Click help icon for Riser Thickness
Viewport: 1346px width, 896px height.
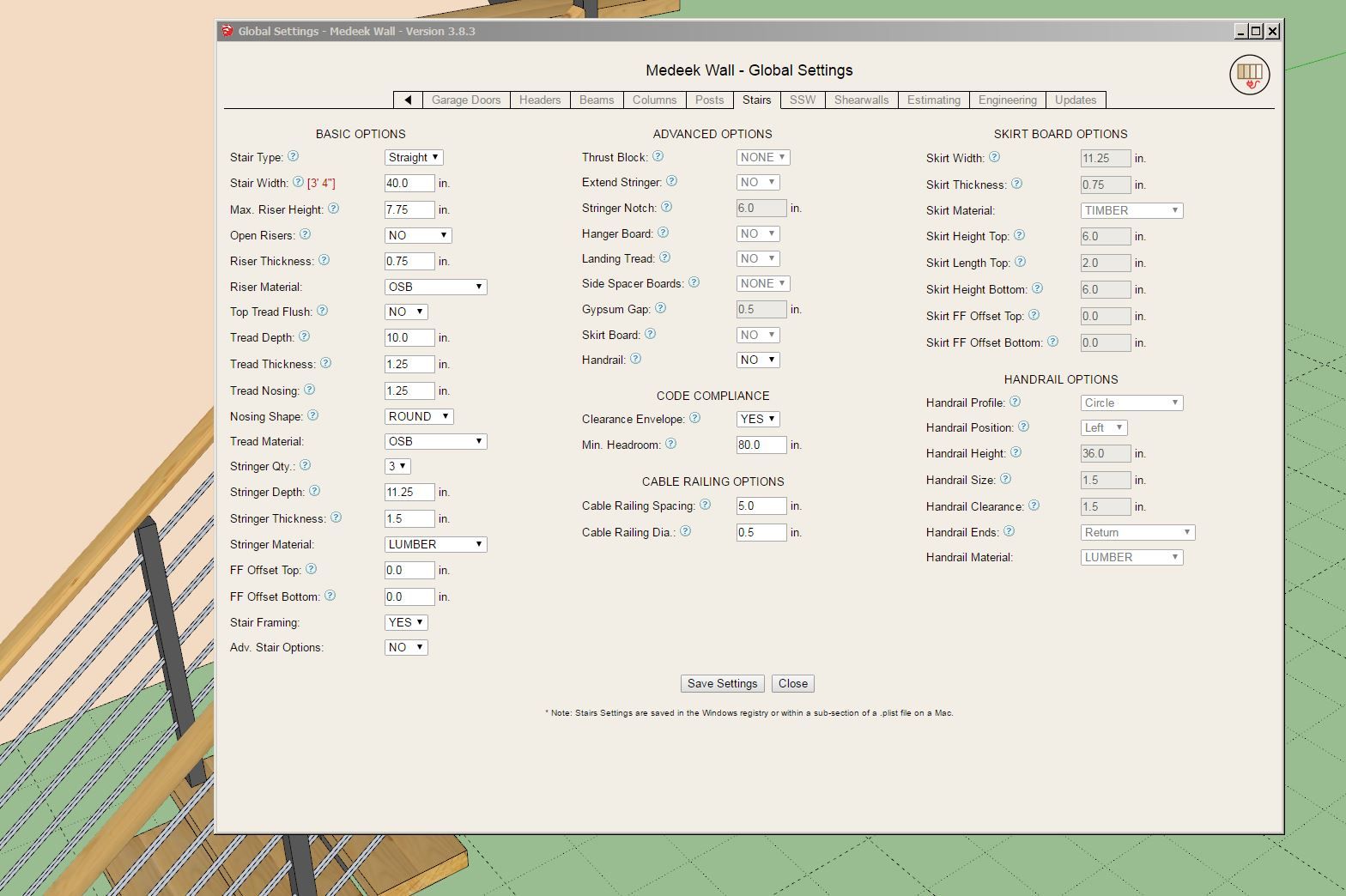pos(324,260)
